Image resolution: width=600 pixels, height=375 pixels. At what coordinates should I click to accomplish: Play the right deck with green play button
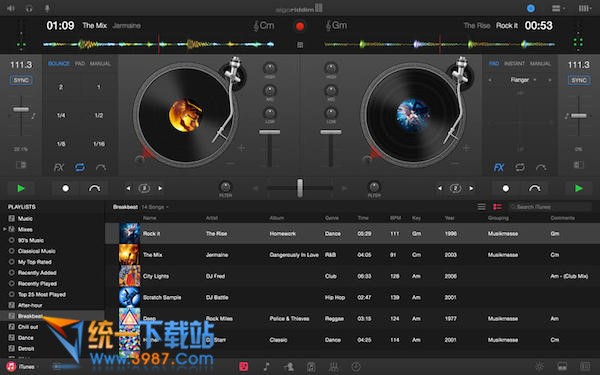point(579,188)
